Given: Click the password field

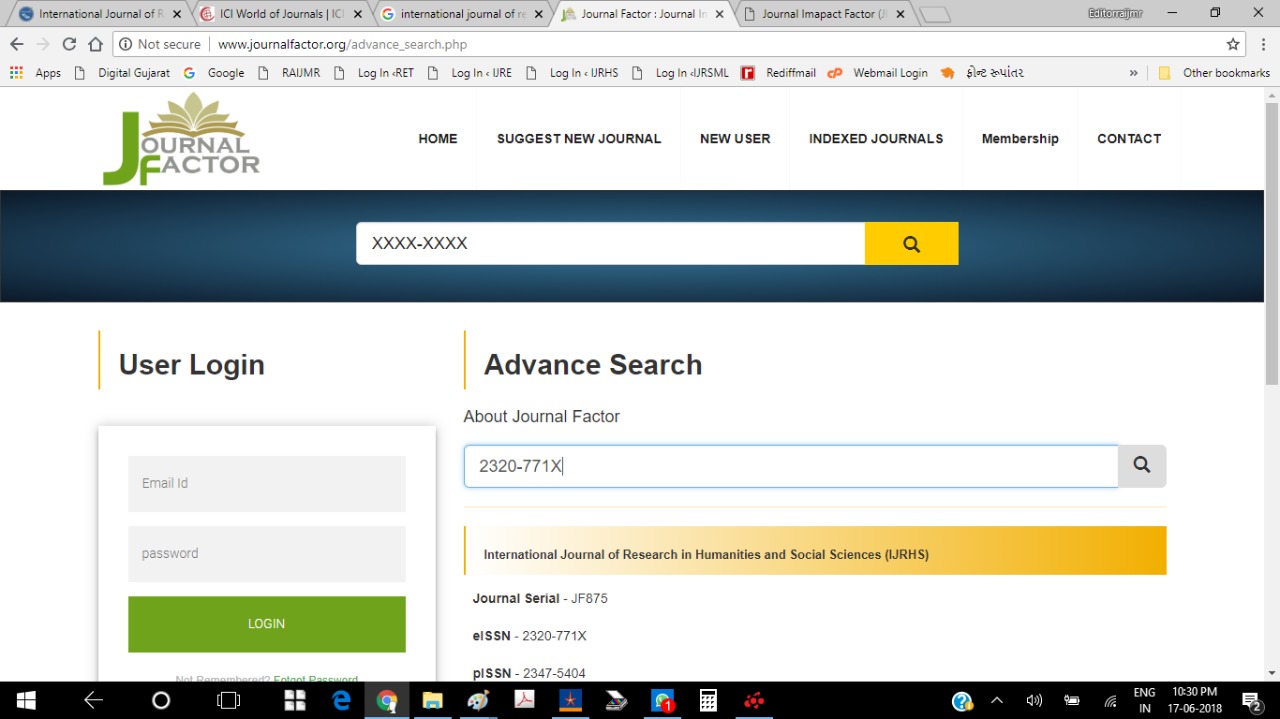Looking at the screenshot, I should (267, 554).
